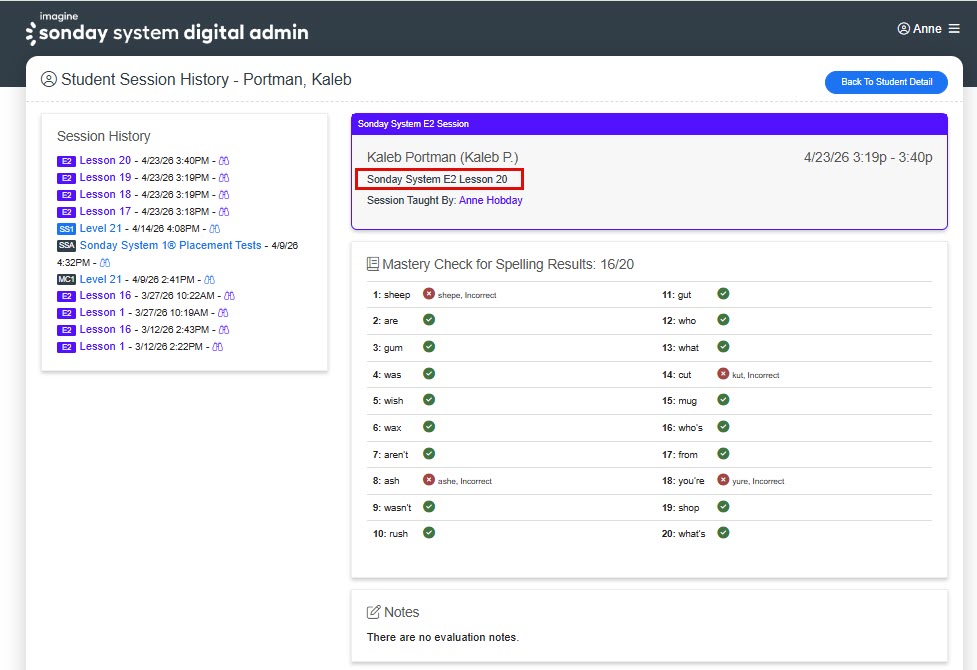
Task: Click the word '20: what's' in results
Action: (684, 534)
